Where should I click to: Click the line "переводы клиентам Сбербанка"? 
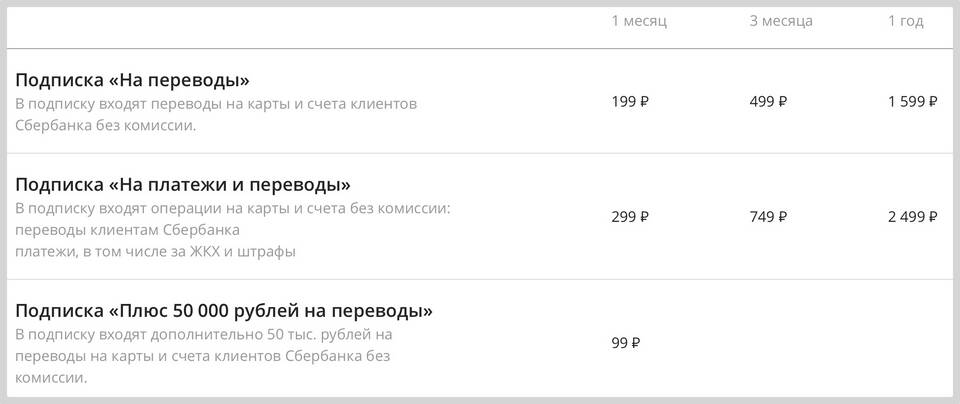coord(127,230)
